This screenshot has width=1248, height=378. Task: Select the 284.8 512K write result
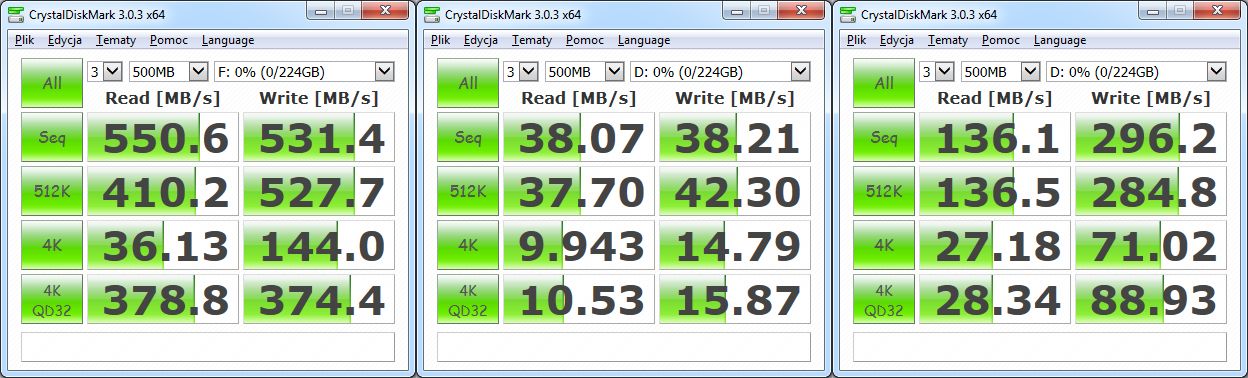point(1151,191)
